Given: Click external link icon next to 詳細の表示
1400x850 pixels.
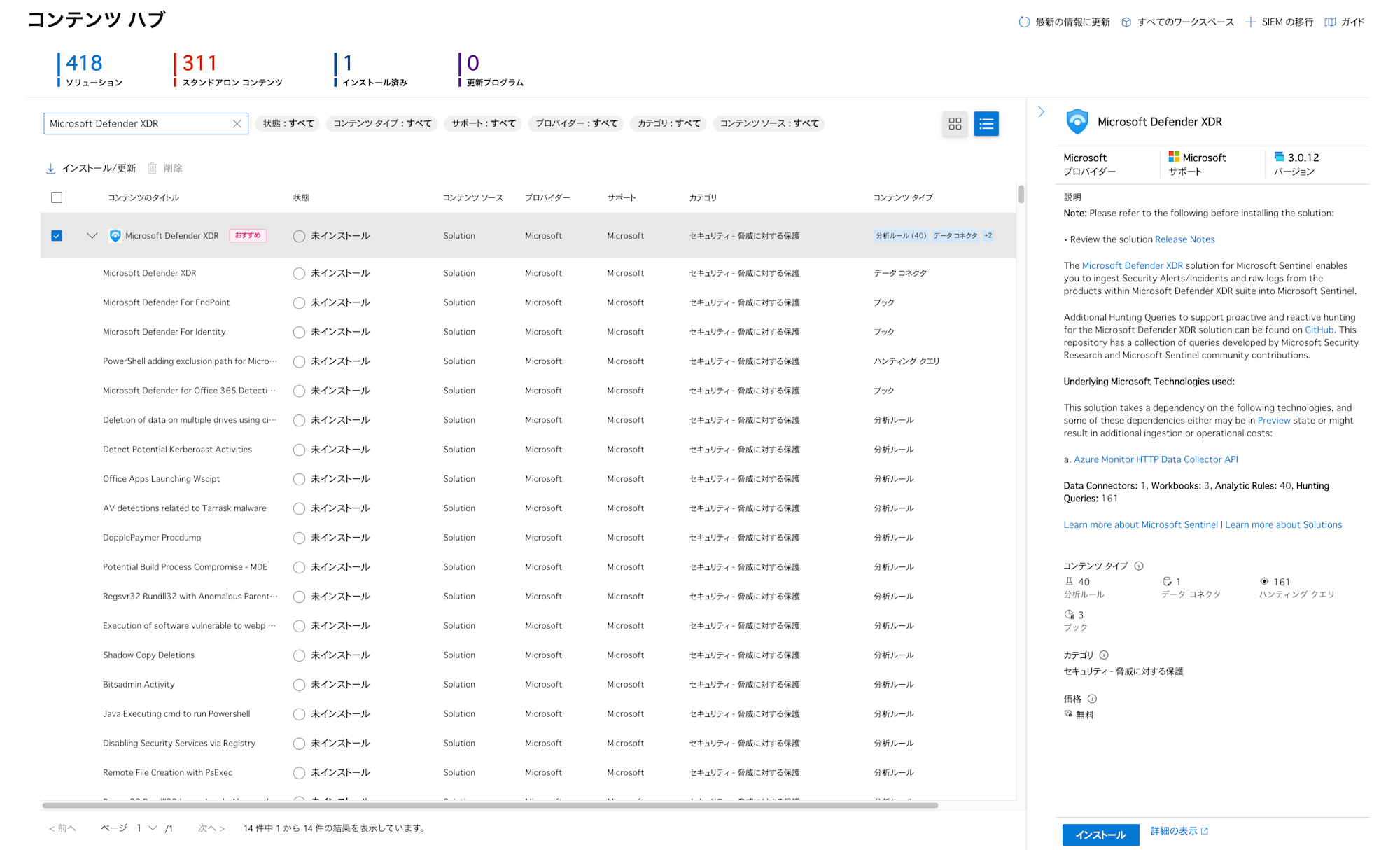Looking at the screenshot, I should click(1205, 831).
